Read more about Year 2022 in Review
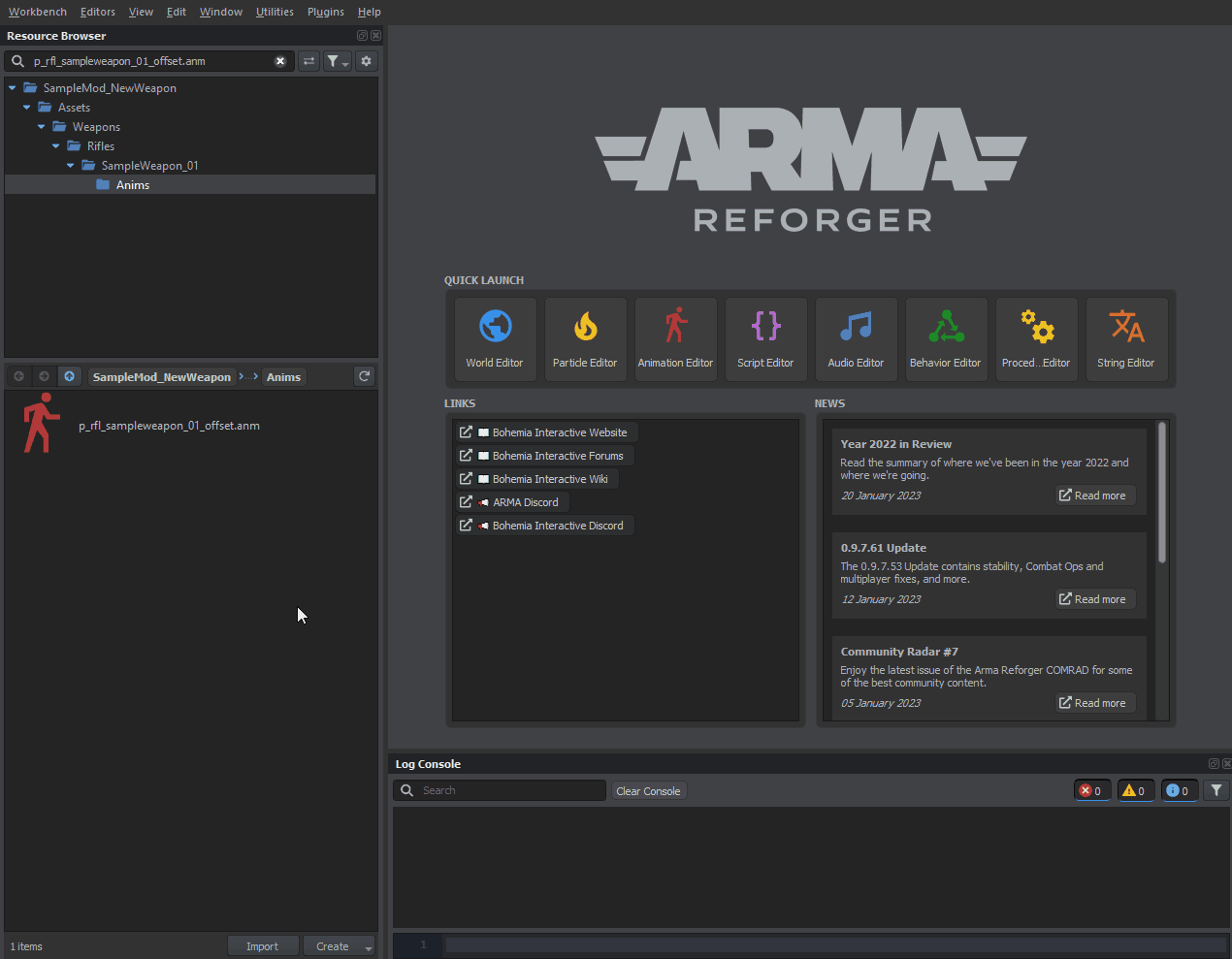The height and width of the screenshot is (959, 1232). pos(1094,495)
